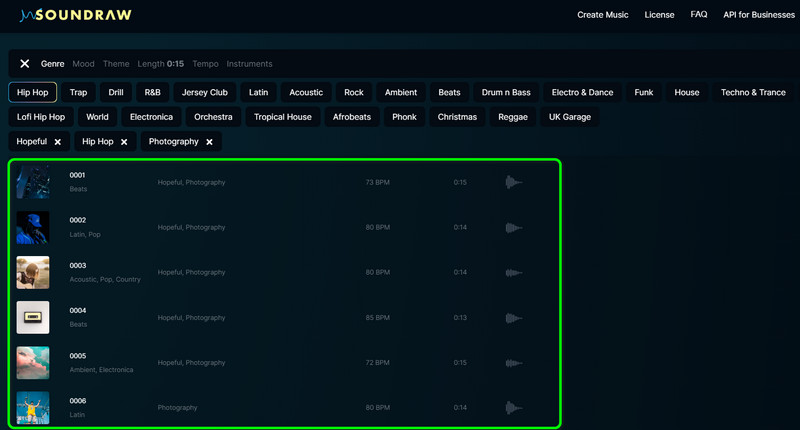Open the Length 0:15 filter
Image resolution: width=800 pixels, height=430 pixels.
pyautogui.click(x=160, y=64)
